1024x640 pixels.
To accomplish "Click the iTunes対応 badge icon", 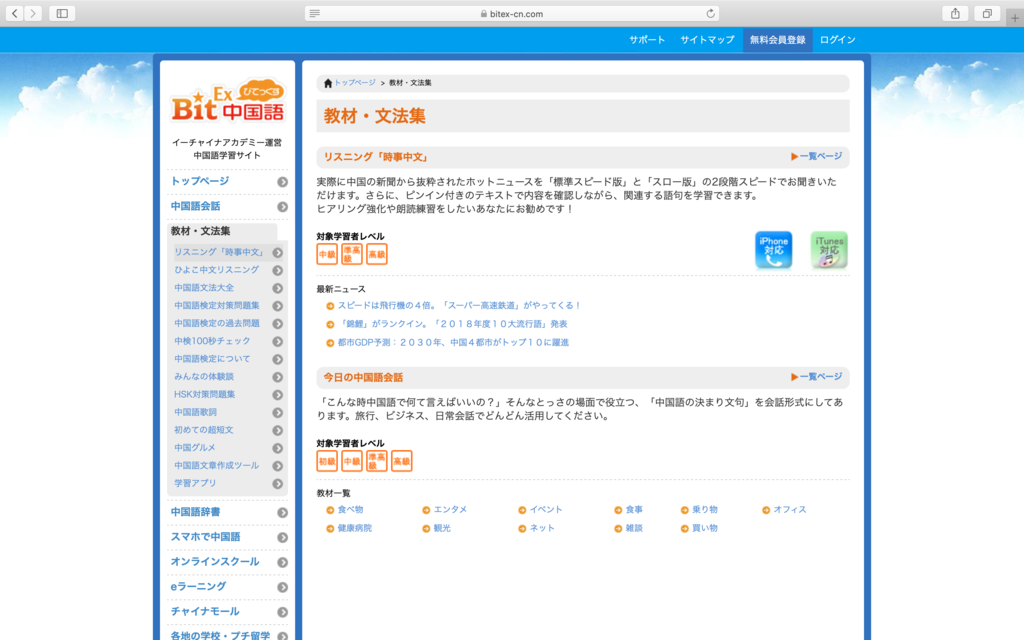I will [829, 249].
